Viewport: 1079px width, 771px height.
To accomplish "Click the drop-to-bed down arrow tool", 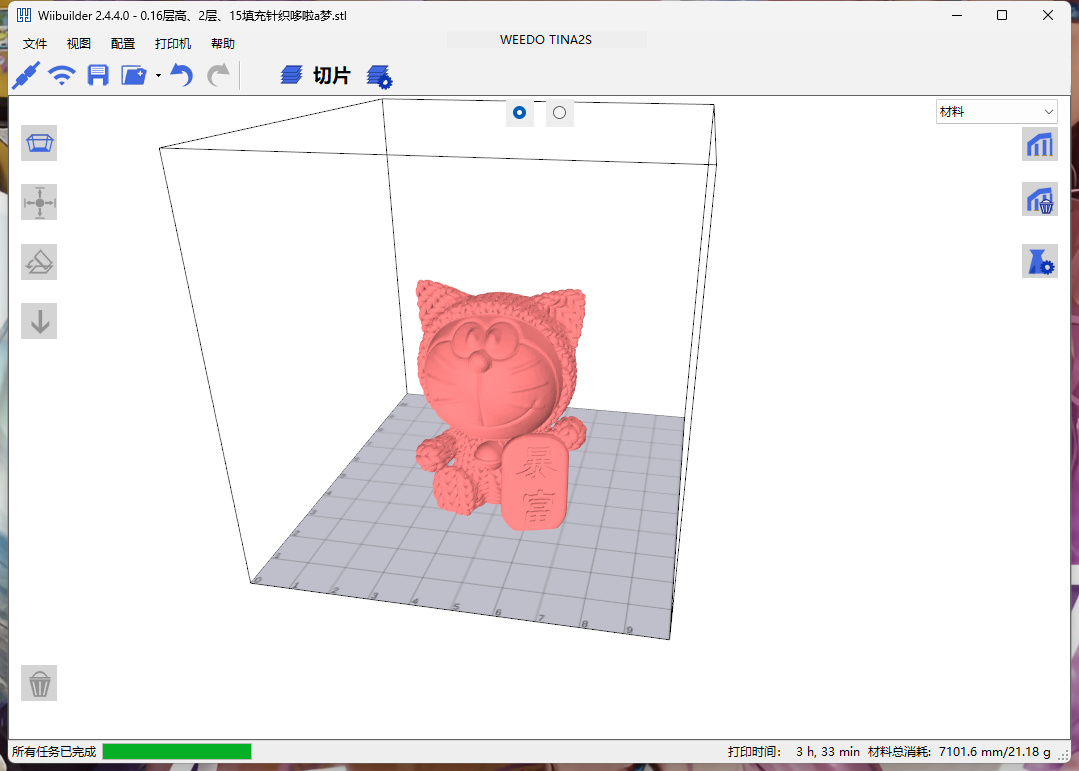I will click(x=39, y=321).
